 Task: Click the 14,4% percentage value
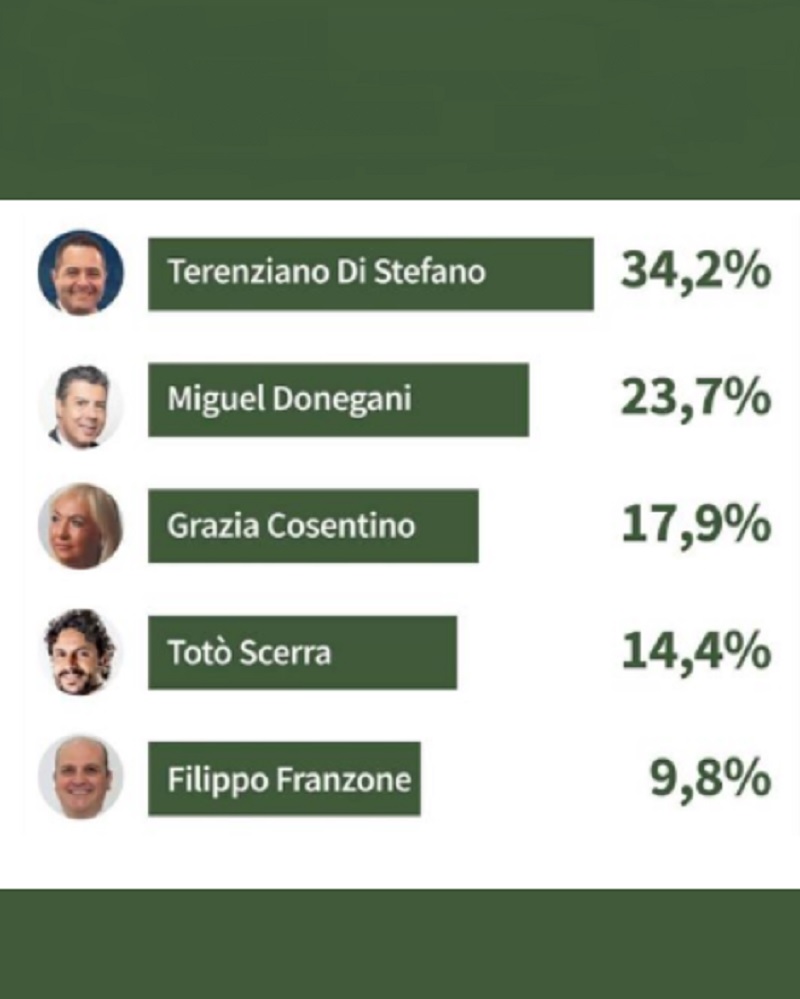click(696, 651)
